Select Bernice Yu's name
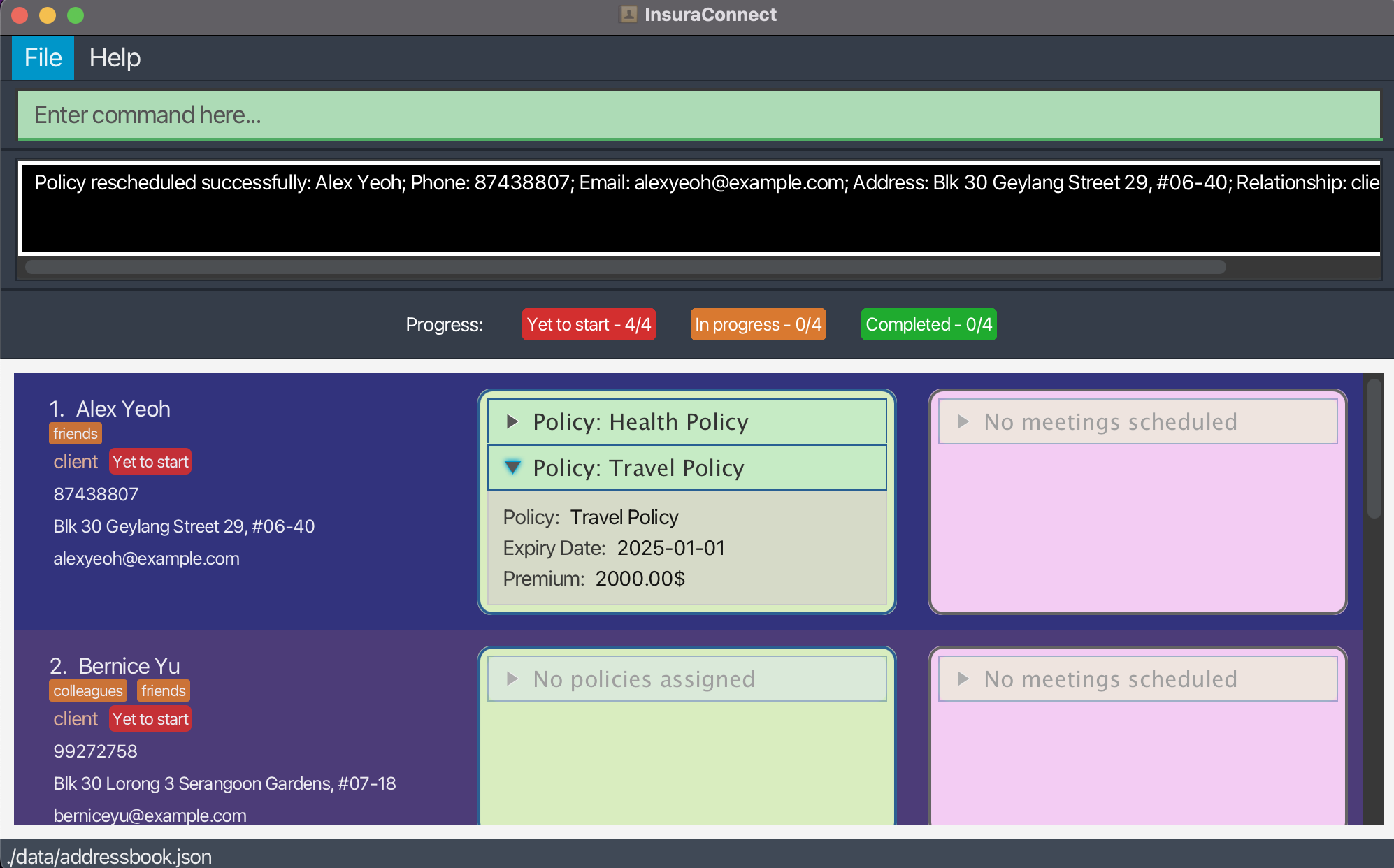Image resolution: width=1394 pixels, height=868 pixels. pyautogui.click(x=129, y=666)
